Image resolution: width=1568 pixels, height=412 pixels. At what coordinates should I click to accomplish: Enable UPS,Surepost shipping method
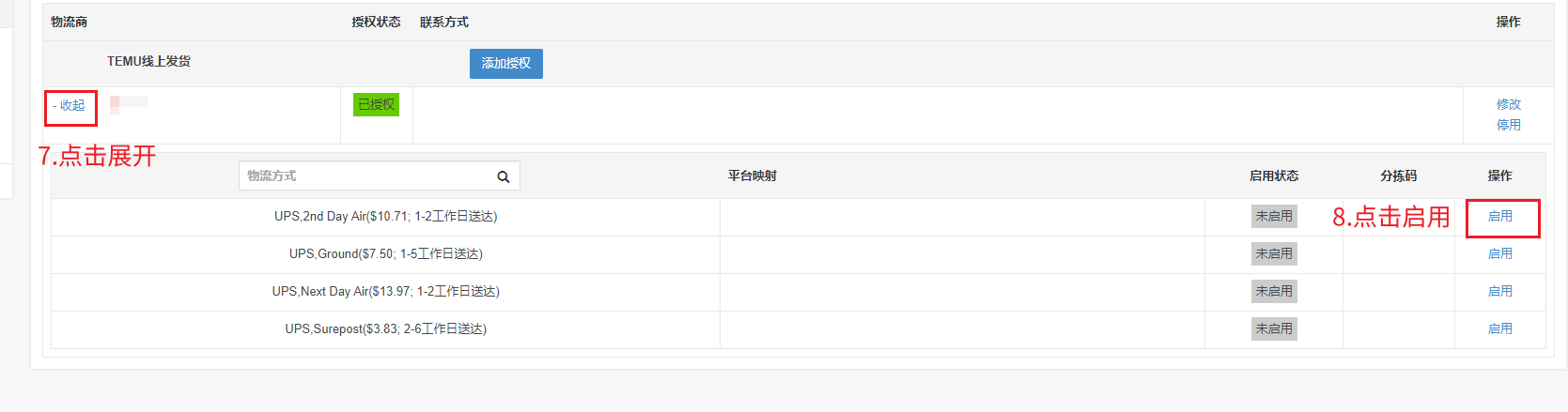(x=1499, y=328)
